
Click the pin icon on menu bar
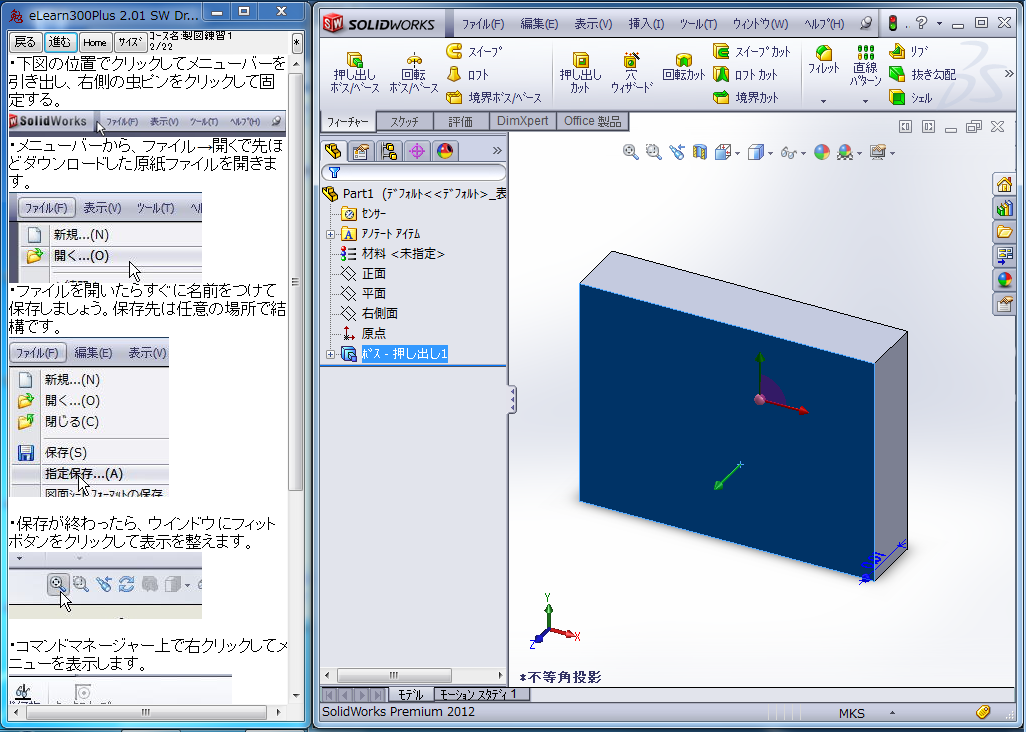(x=866, y=24)
